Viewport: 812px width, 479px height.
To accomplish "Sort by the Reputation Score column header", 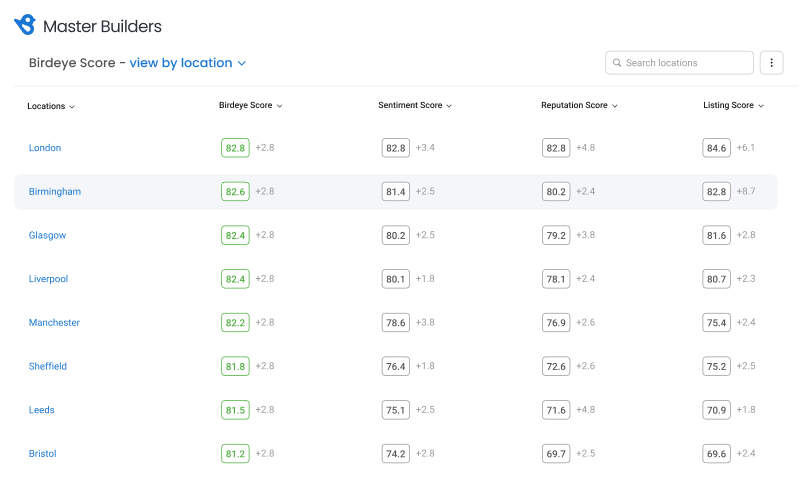I will point(579,105).
